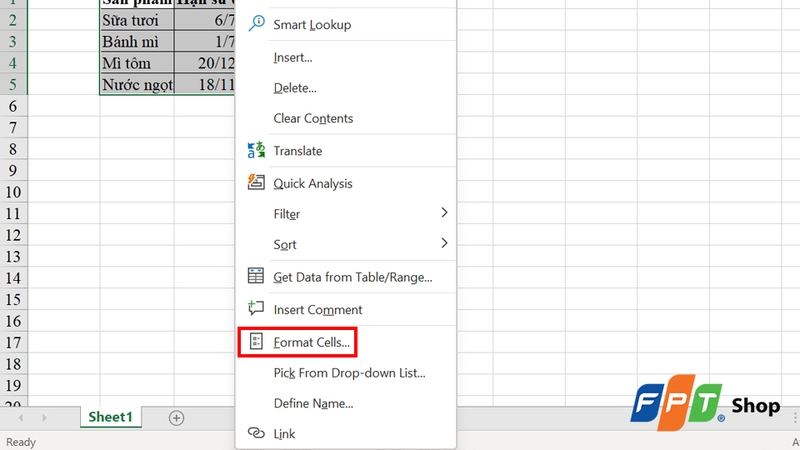Click the Link chain icon
Screen dimensions: 800x450
point(256,433)
